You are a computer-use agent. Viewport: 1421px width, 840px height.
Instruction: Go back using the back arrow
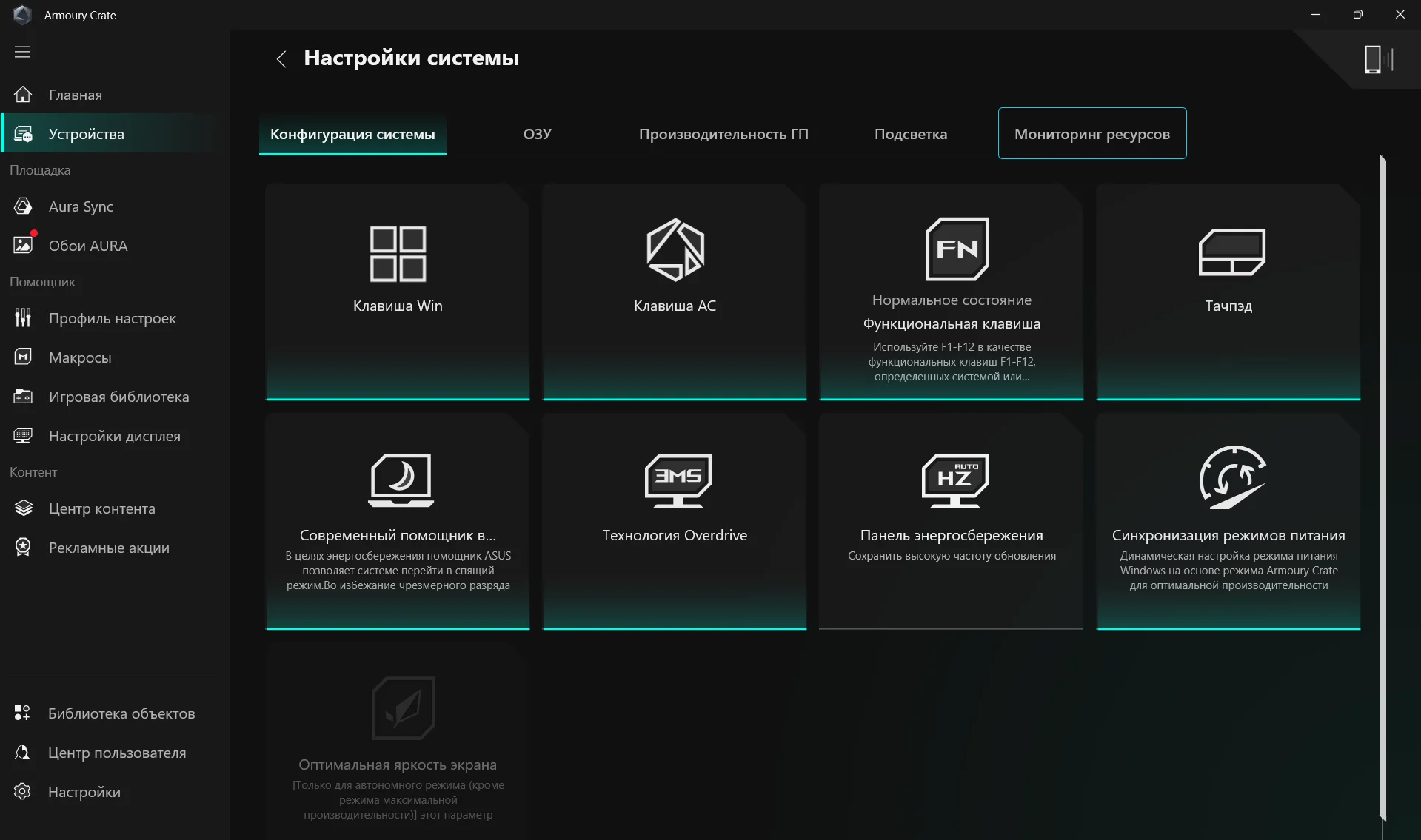[281, 59]
